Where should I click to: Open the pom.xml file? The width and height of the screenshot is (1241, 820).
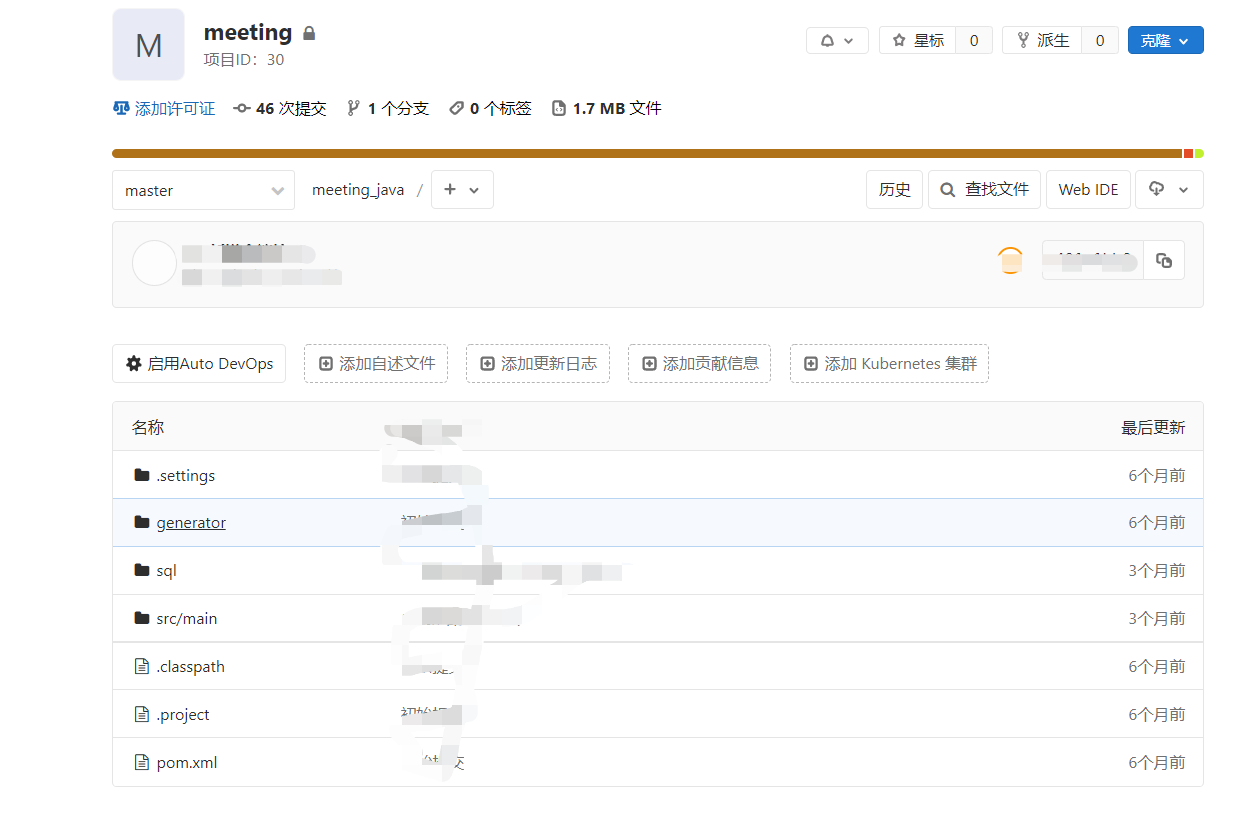click(x=187, y=763)
